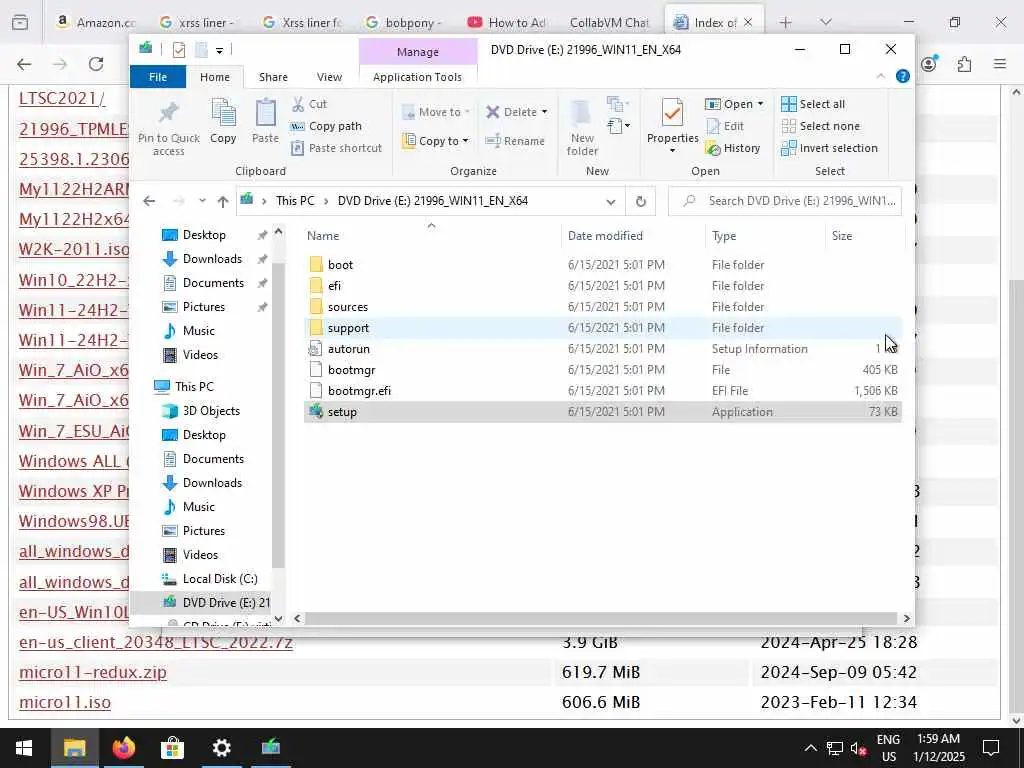Click This PC in address breadcrumb
Viewport: 1024px width, 768px height.
pyautogui.click(x=295, y=201)
